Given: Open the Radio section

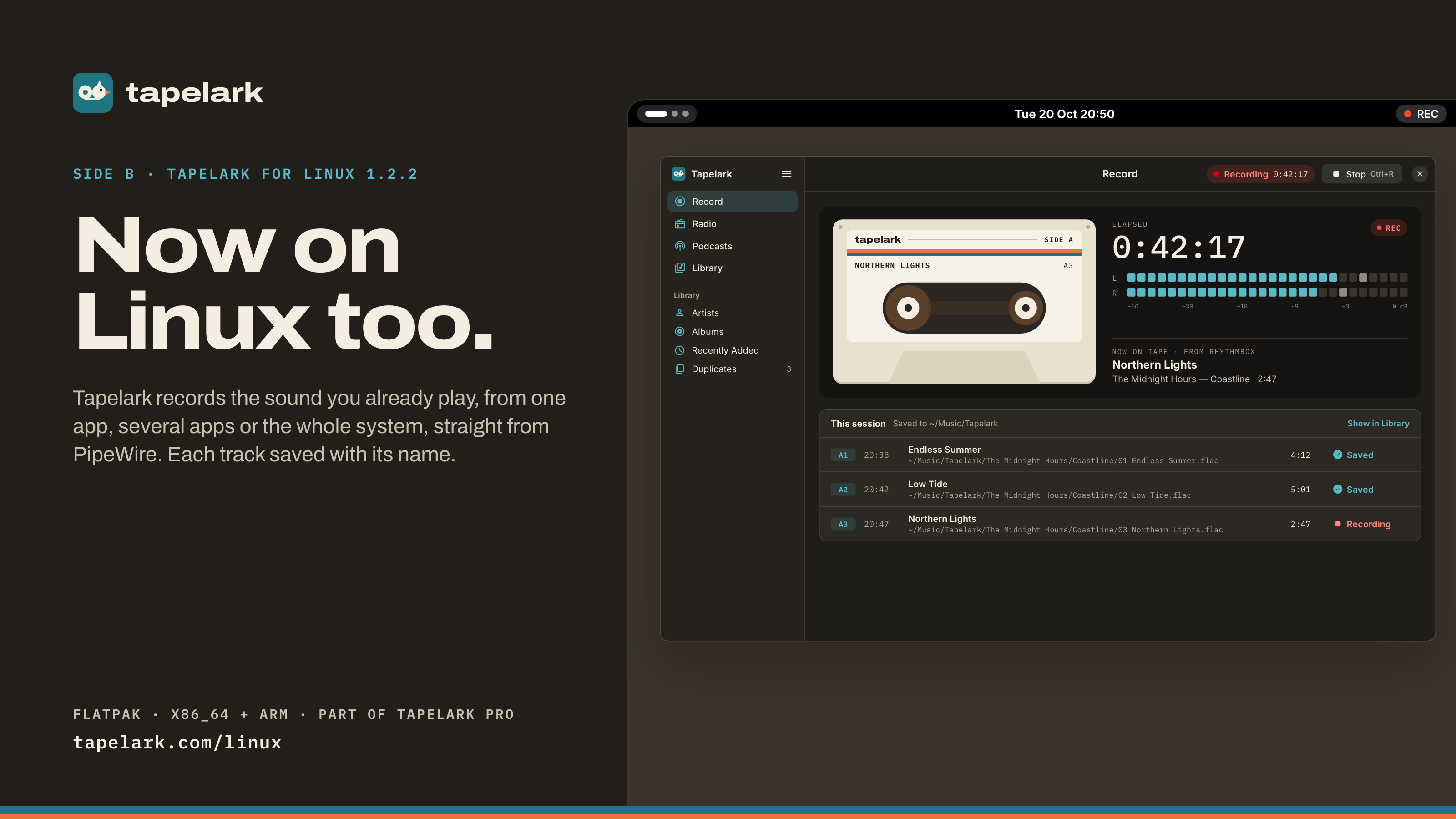Looking at the screenshot, I should click(x=732, y=224).
